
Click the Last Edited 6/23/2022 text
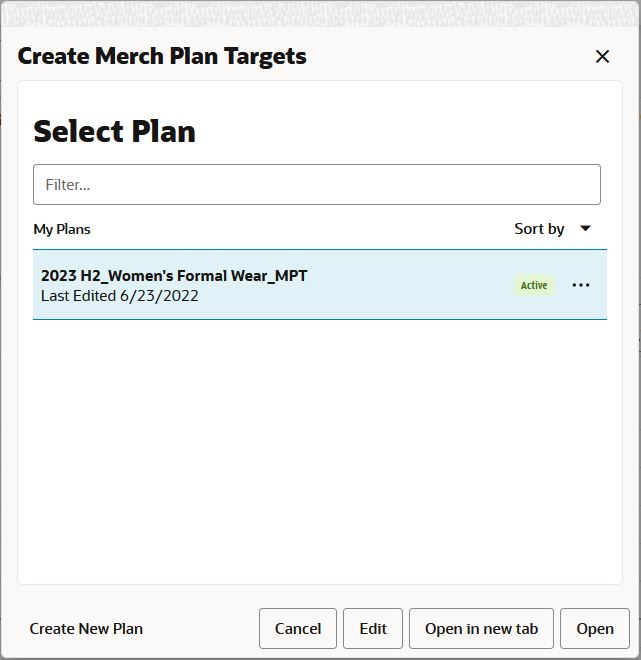(x=120, y=296)
